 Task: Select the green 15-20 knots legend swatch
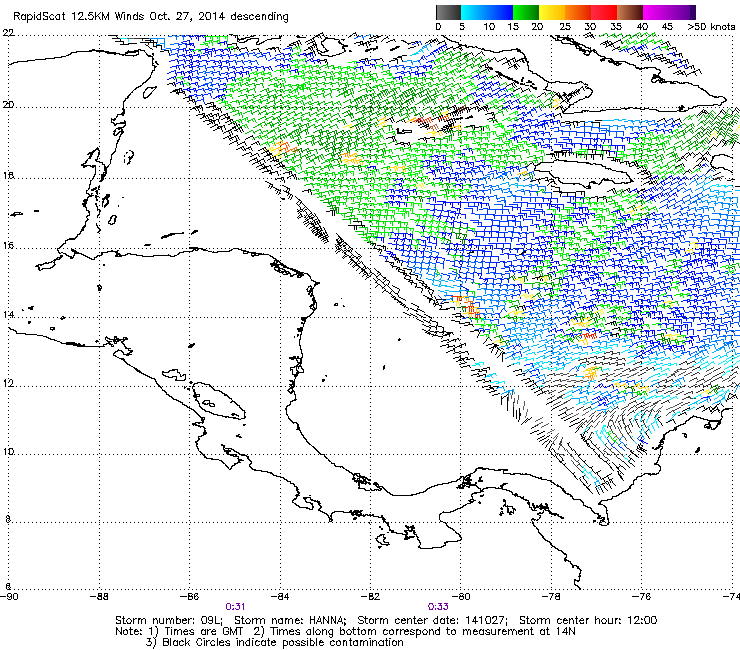[x=526, y=12]
